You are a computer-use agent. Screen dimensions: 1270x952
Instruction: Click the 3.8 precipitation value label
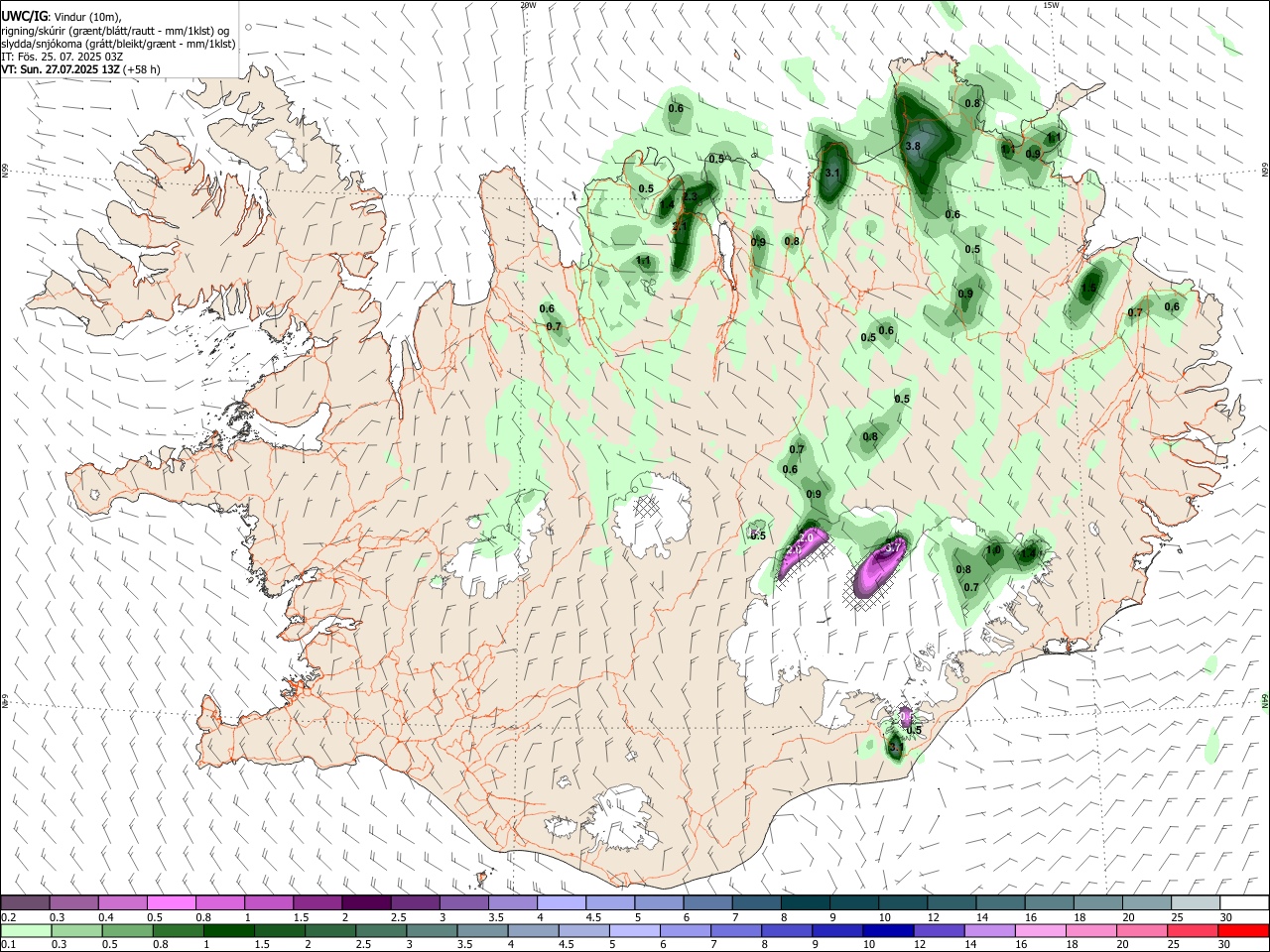(x=913, y=146)
